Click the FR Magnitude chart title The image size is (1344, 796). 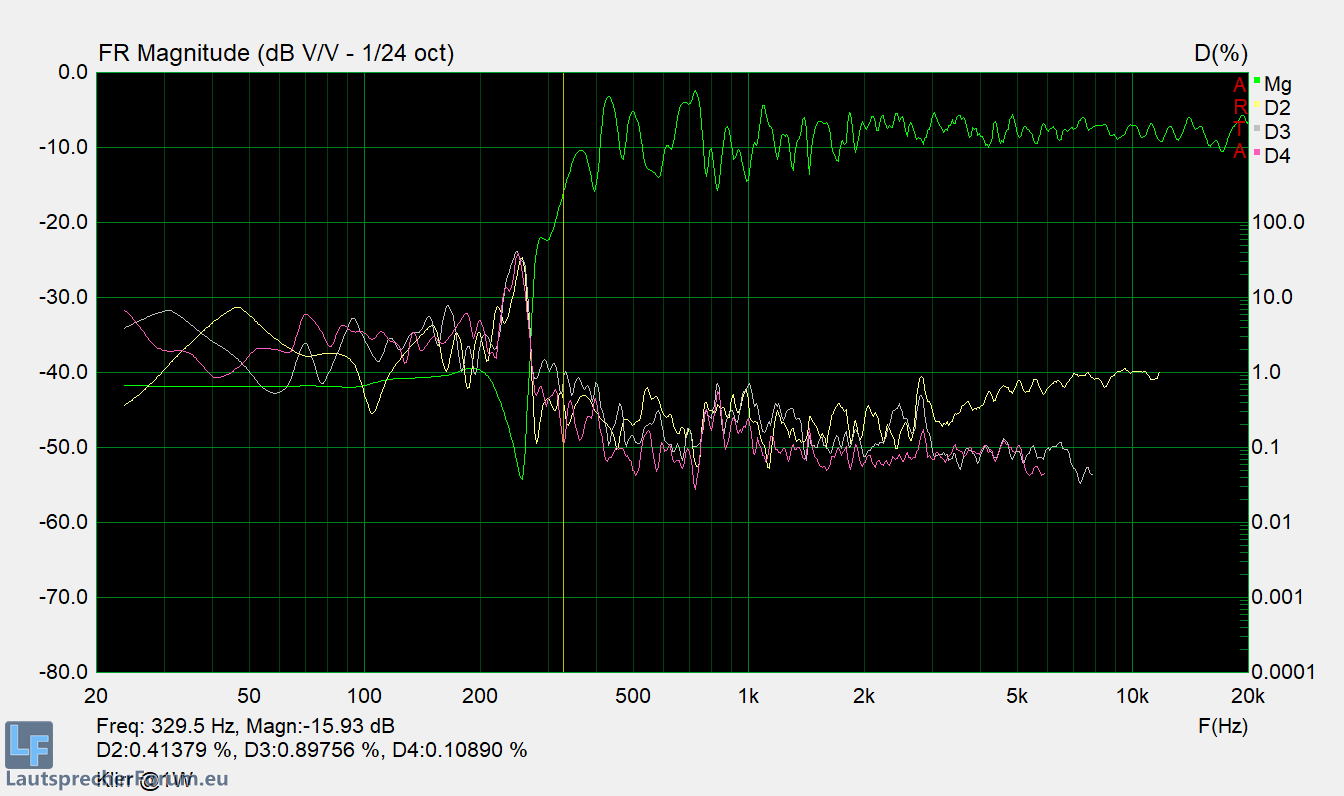click(275, 54)
